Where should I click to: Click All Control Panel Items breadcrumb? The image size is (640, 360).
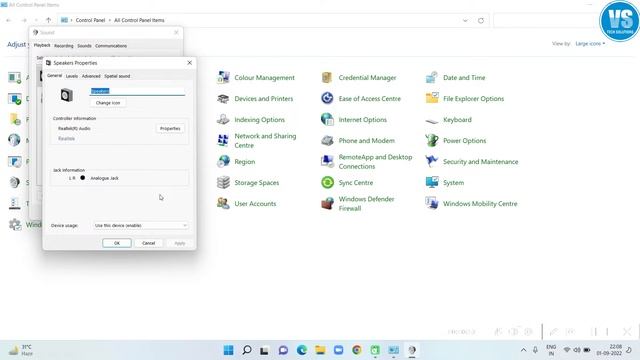coord(139,20)
